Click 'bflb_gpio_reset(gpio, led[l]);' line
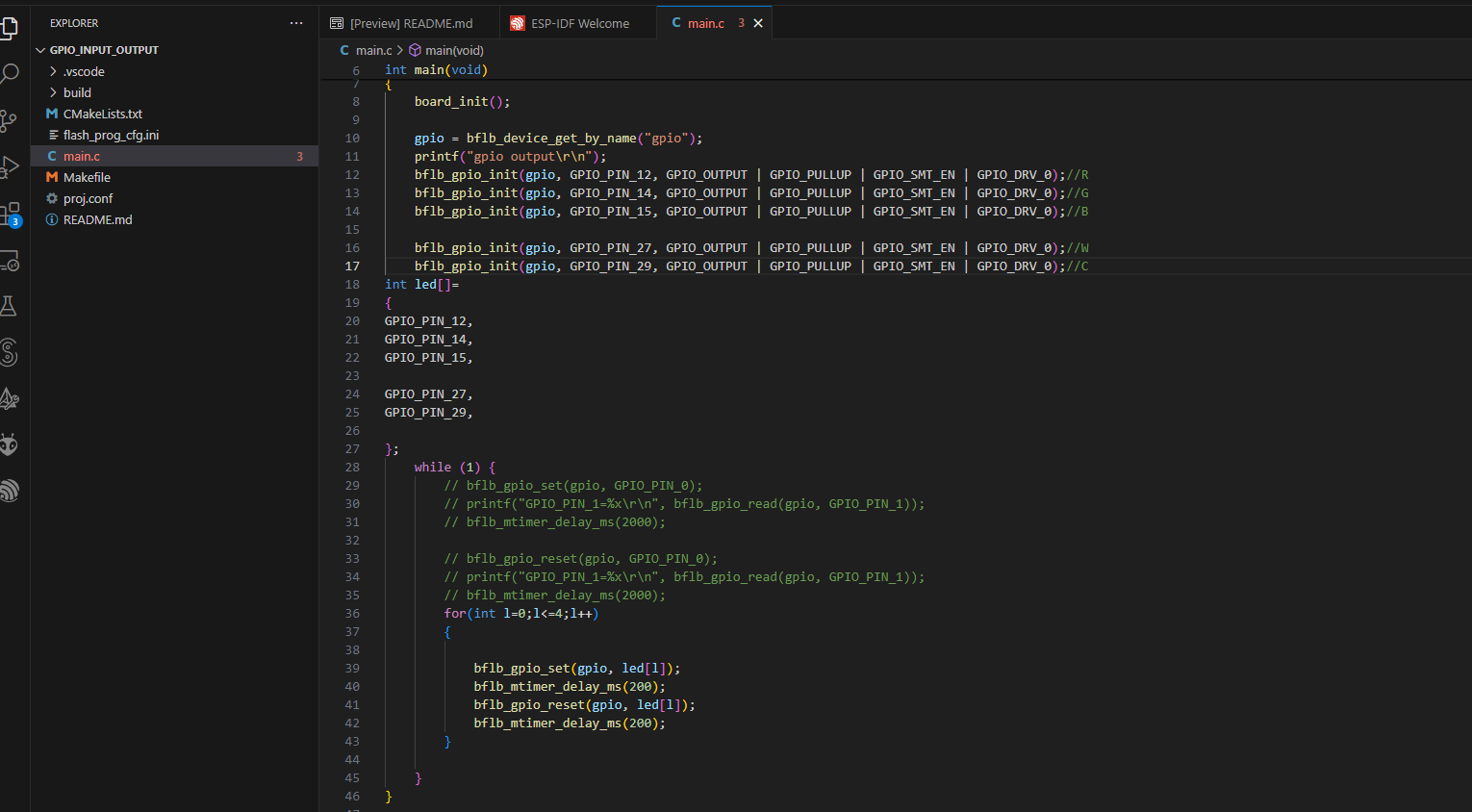 coord(584,705)
